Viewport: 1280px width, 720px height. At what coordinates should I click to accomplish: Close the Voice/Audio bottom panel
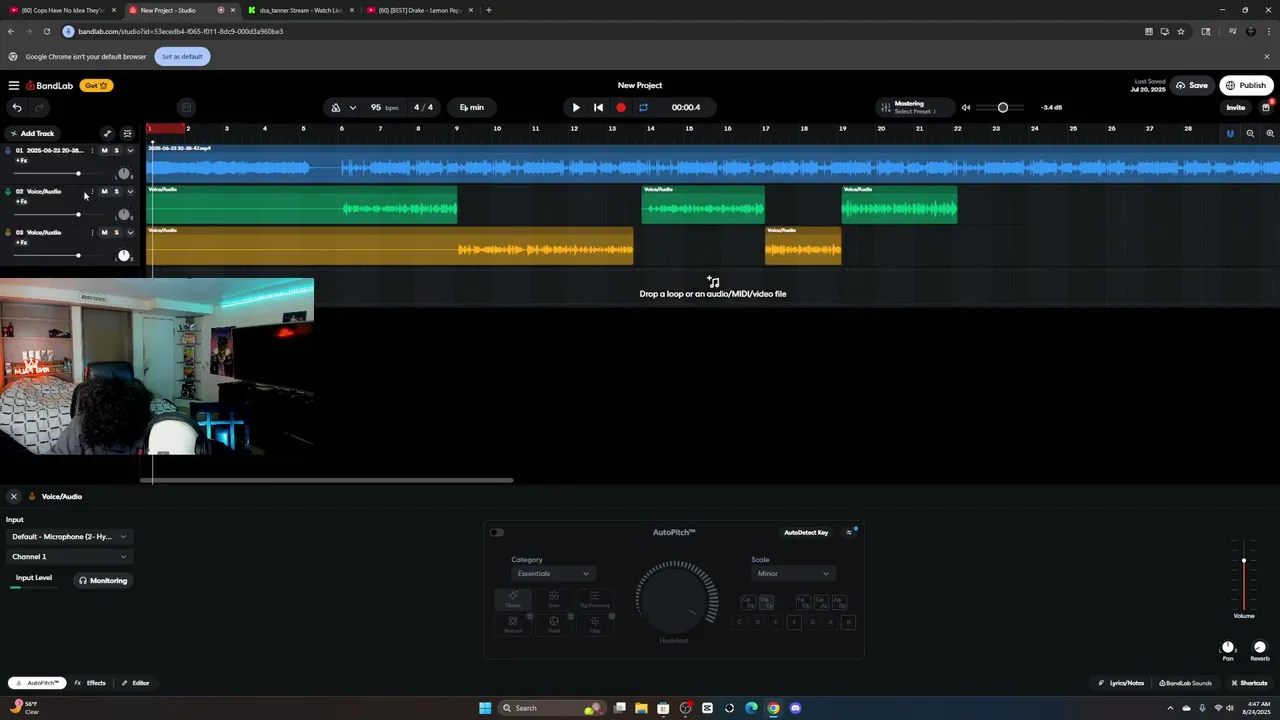(x=13, y=497)
